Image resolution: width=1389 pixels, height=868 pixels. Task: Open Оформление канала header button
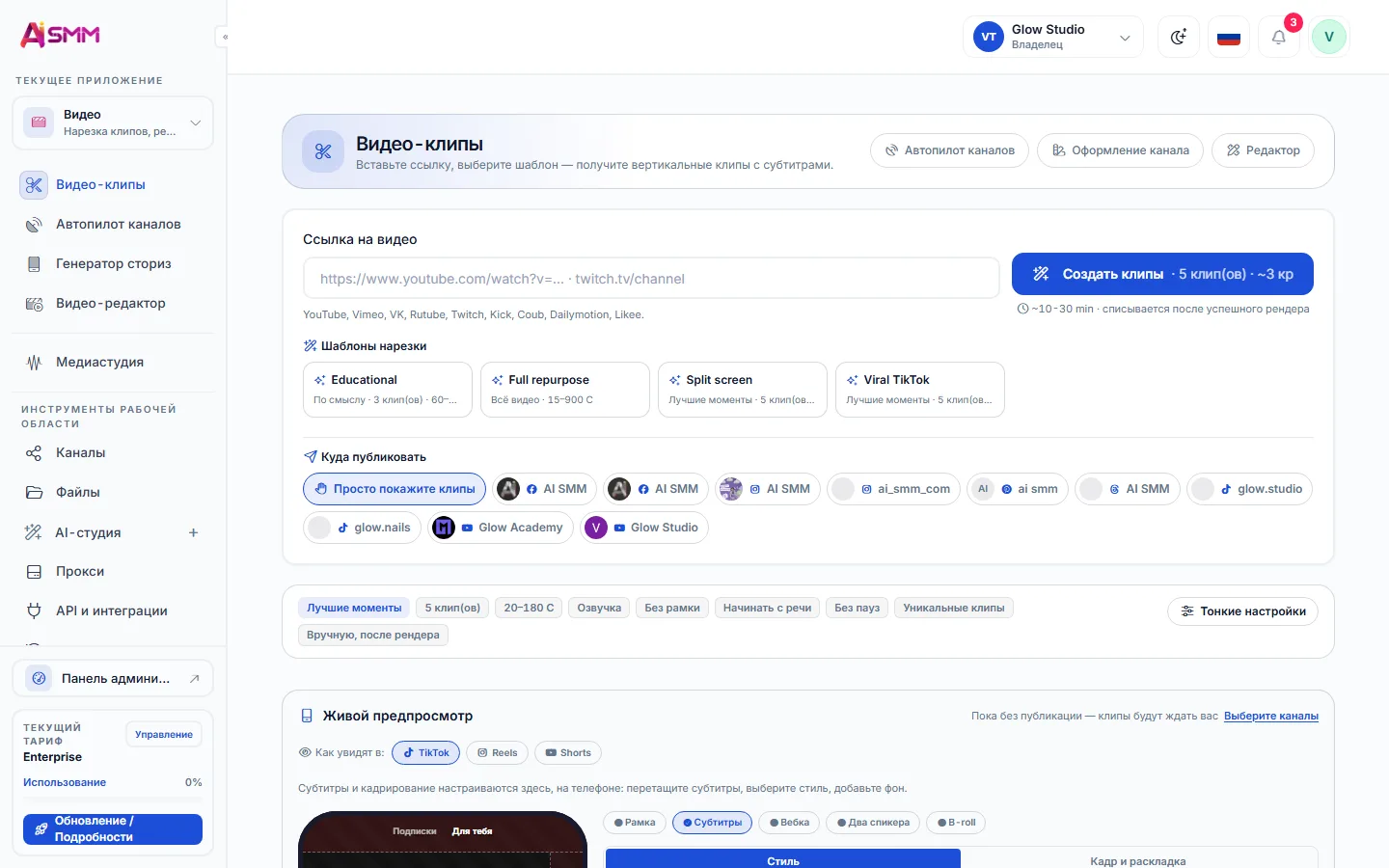pos(1120,150)
